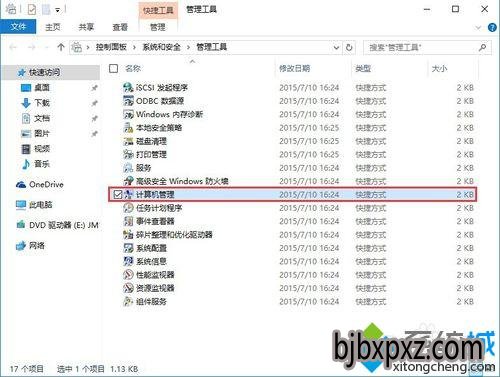
Task: Click the ODBC 数据源 icon
Action: click(x=128, y=101)
